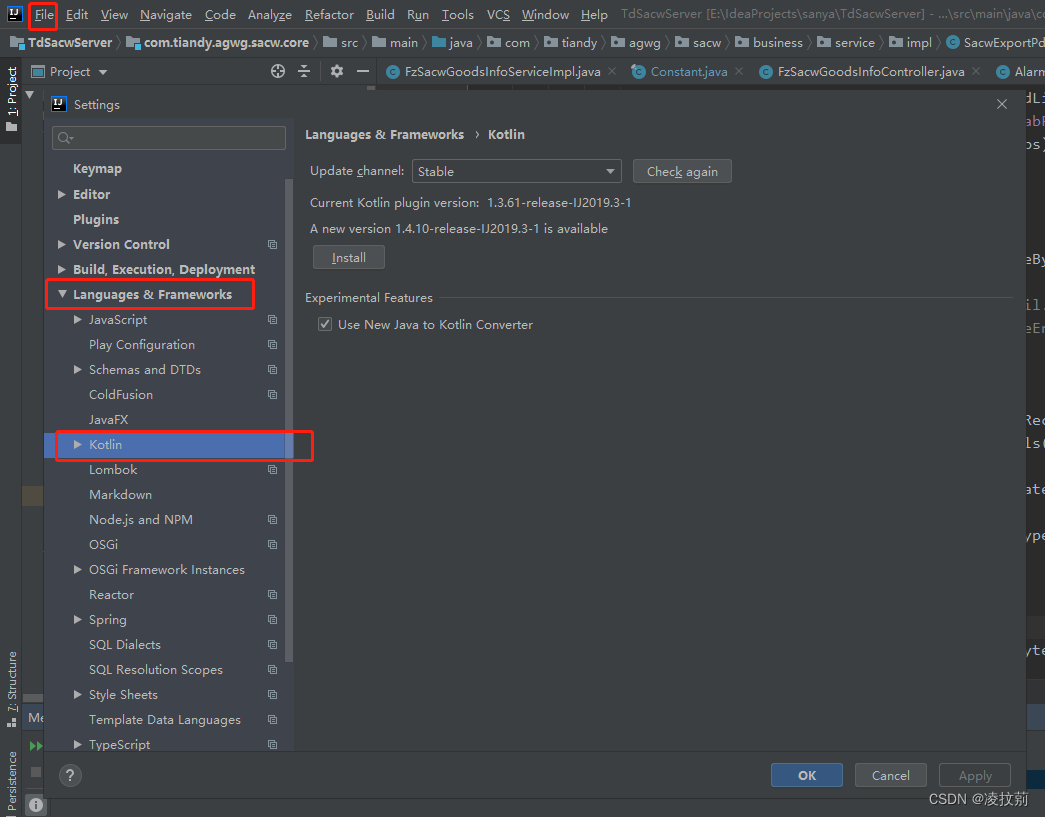Click the project-level icon beside Spring
This screenshot has height=817, width=1045.
coord(273,620)
